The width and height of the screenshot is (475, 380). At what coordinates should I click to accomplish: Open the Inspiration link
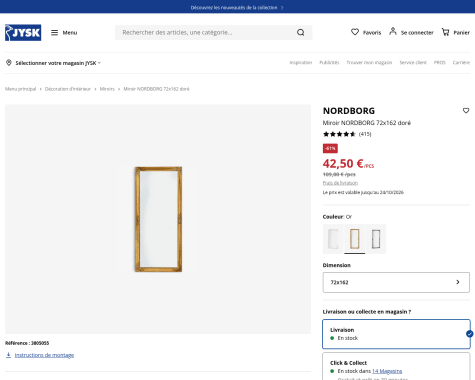click(x=301, y=62)
